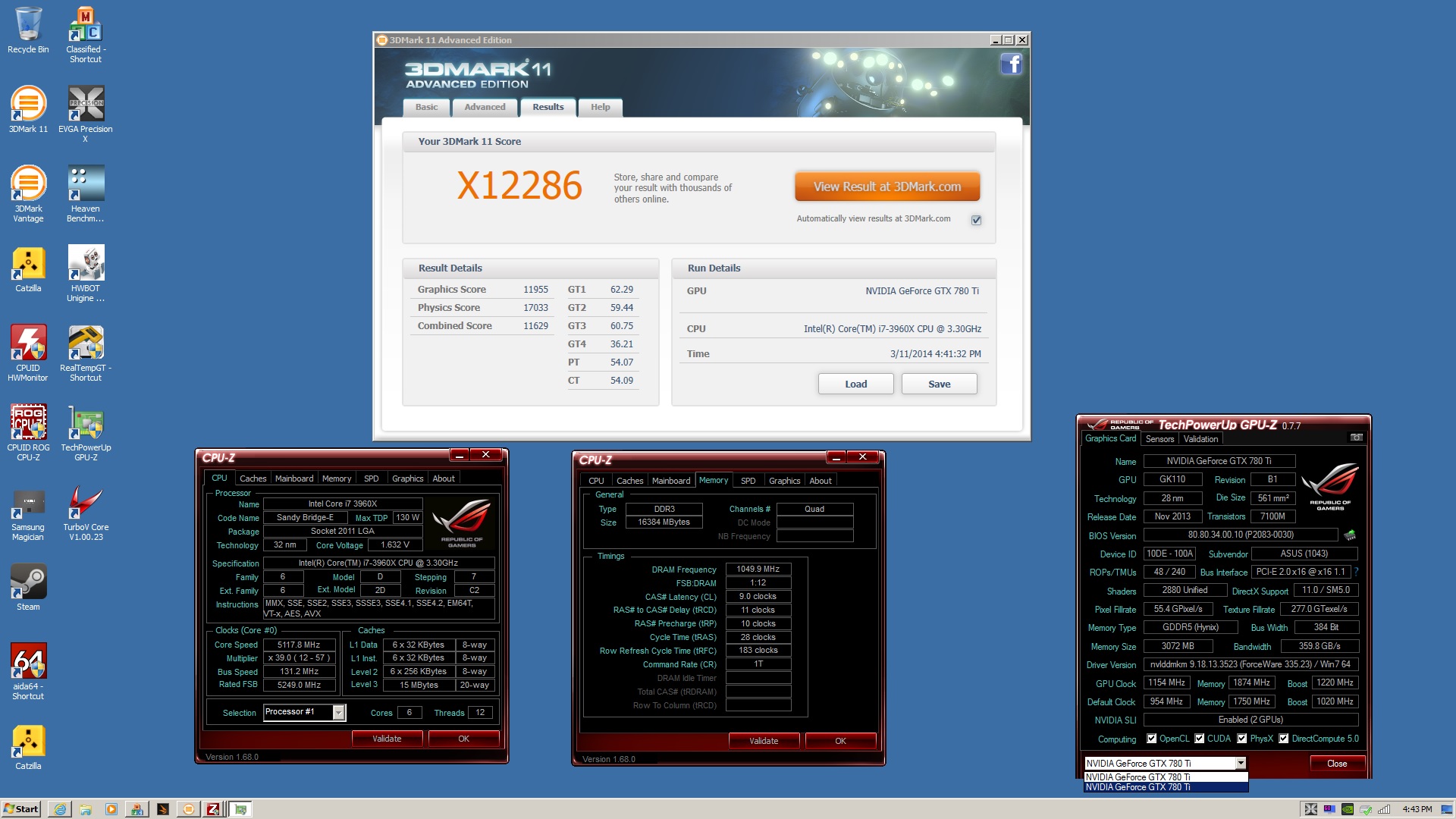Click the Show Desktop icon beside the clock
The height and width of the screenshot is (819, 1456).
1448,809
